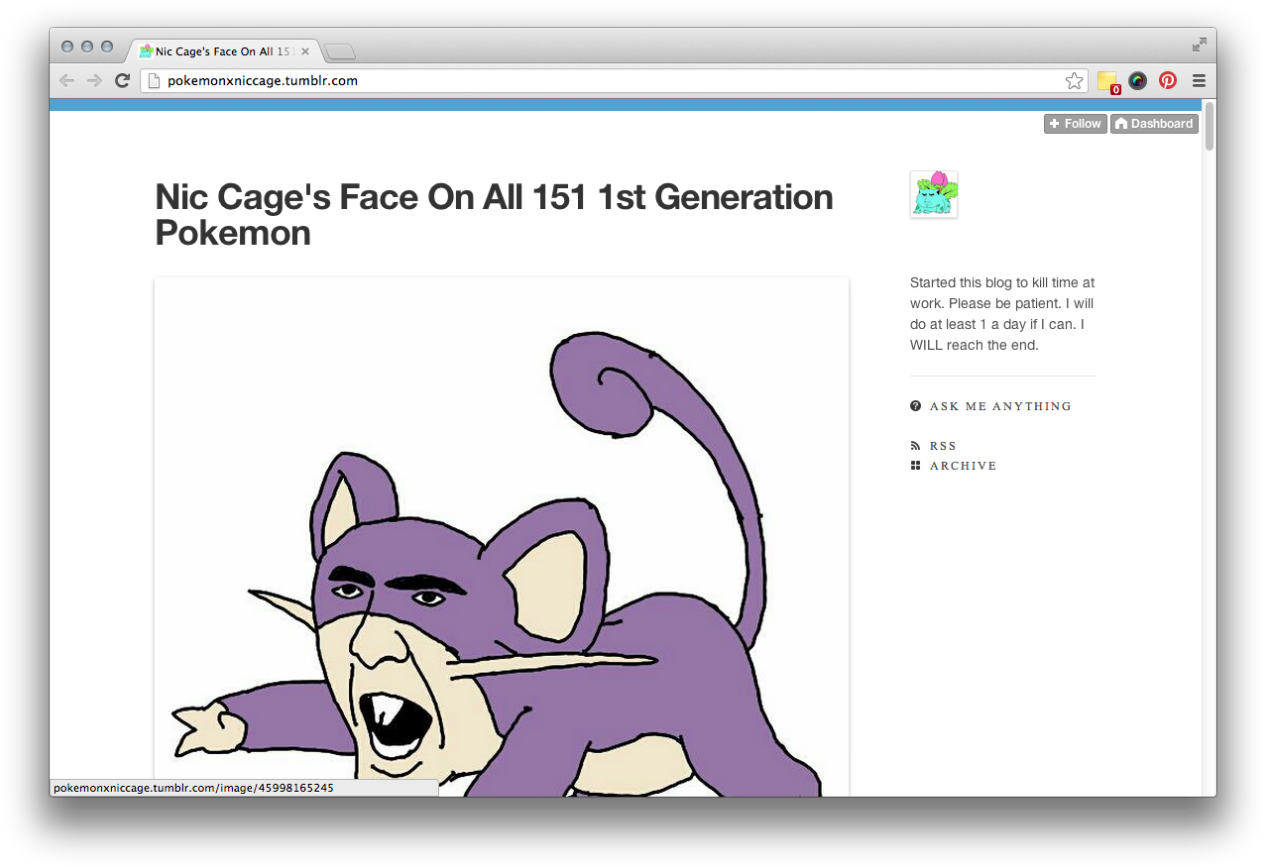The image size is (1265, 867).
Task: Reload the page with the refresh icon
Action: click(x=122, y=81)
